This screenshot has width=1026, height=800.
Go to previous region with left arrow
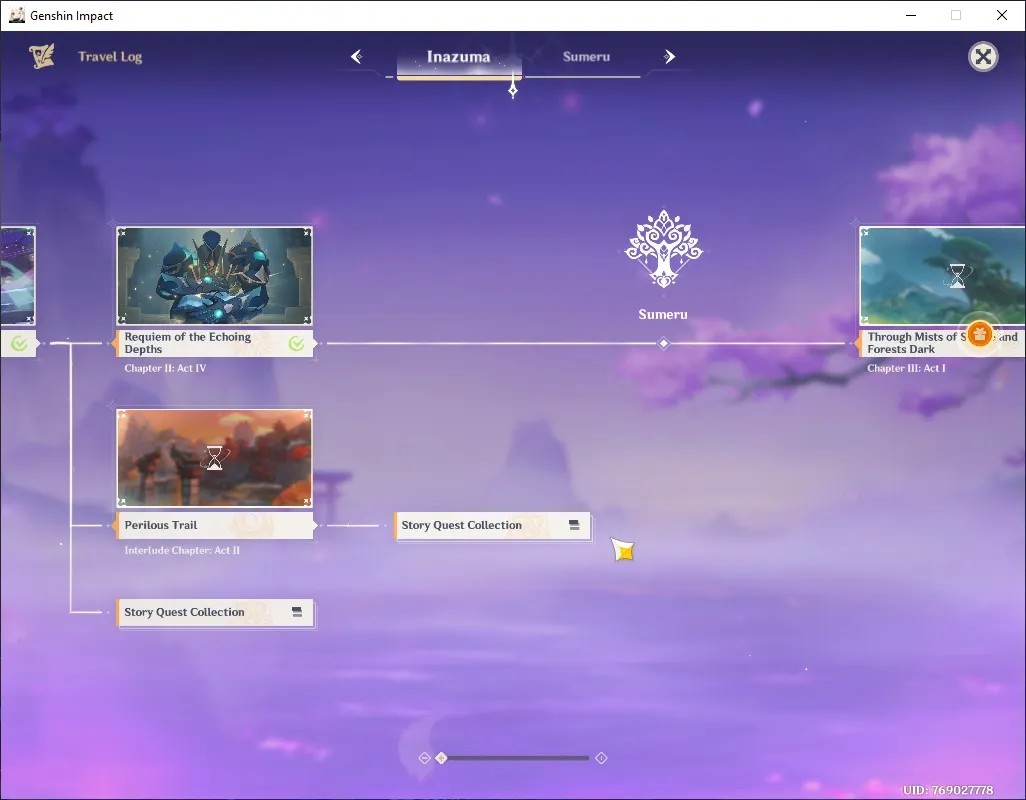(357, 57)
